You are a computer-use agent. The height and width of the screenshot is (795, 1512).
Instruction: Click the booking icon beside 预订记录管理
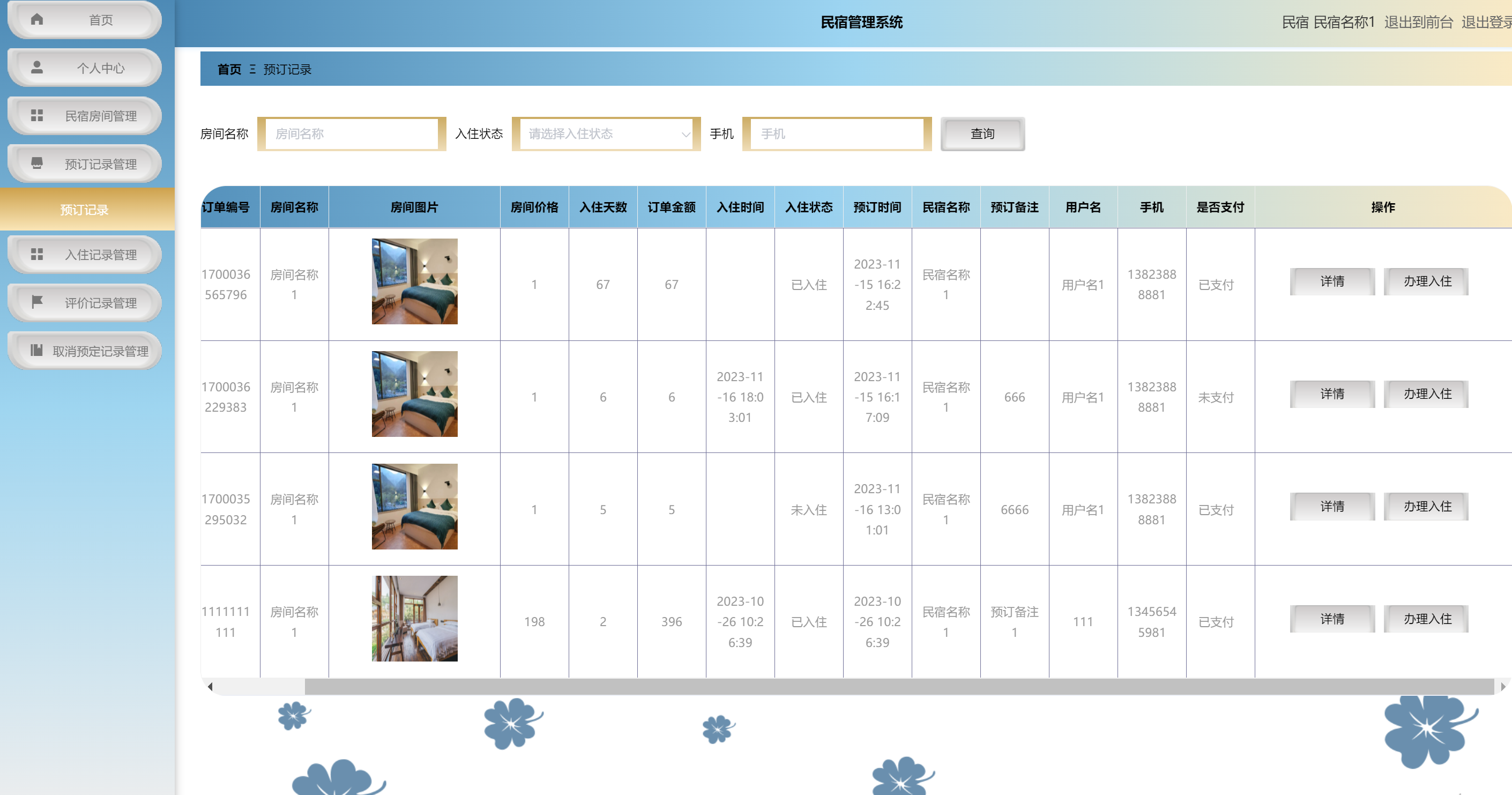click(37, 163)
